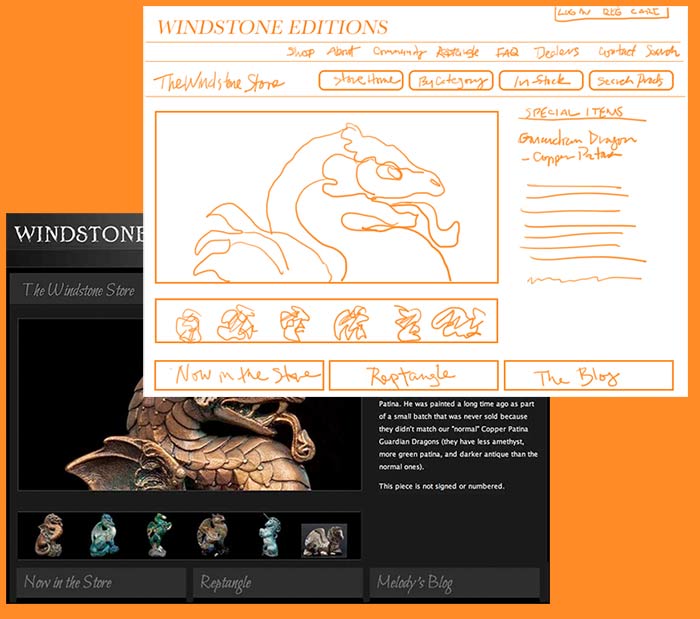Click In-Stock button in wireframe sketch

[x=541, y=81]
